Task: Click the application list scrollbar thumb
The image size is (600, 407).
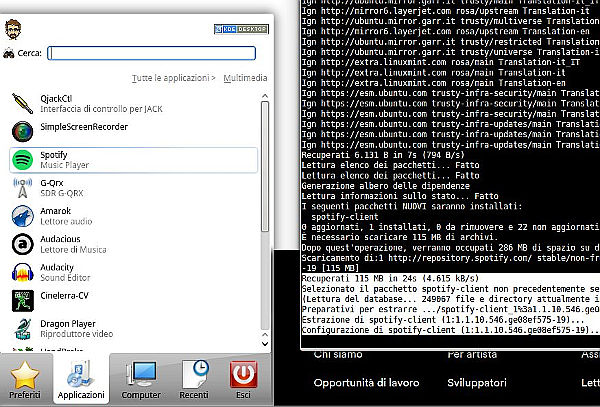Action: (x=265, y=166)
